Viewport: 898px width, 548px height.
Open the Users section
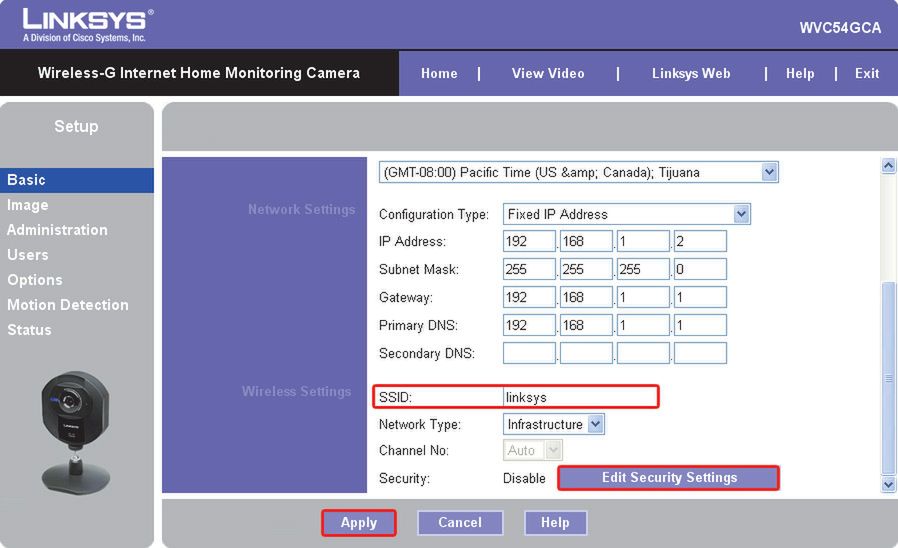[x=27, y=255]
